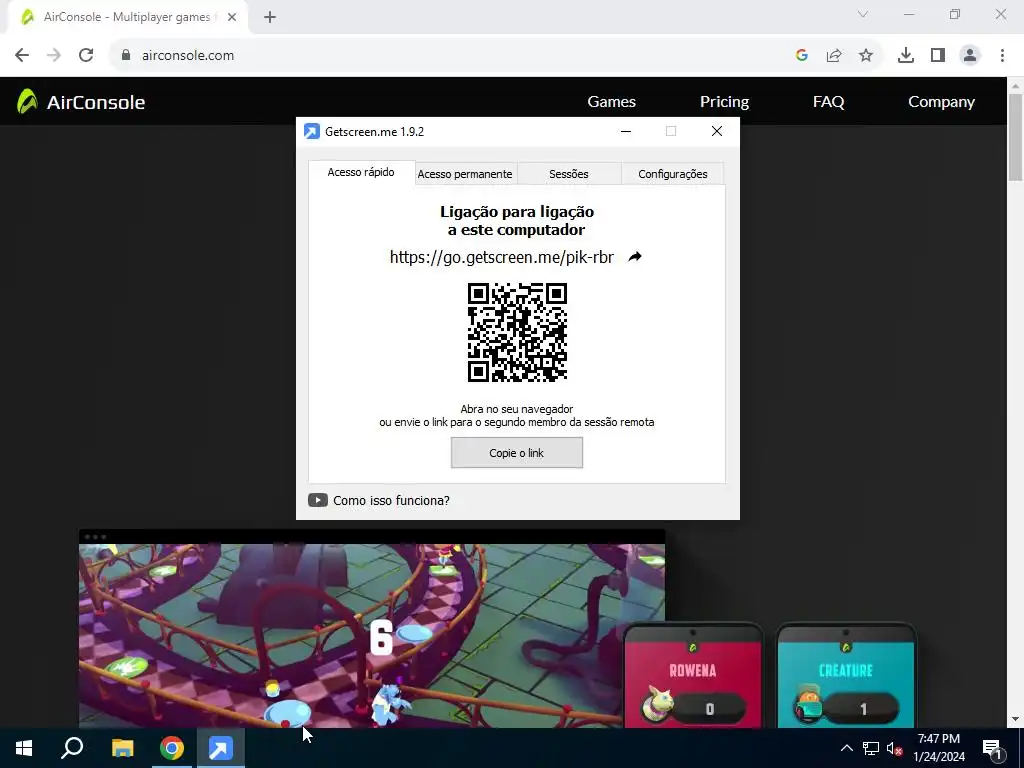Open the Chrome three-dot menu
Viewport: 1024px width, 768px height.
click(x=1002, y=55)
